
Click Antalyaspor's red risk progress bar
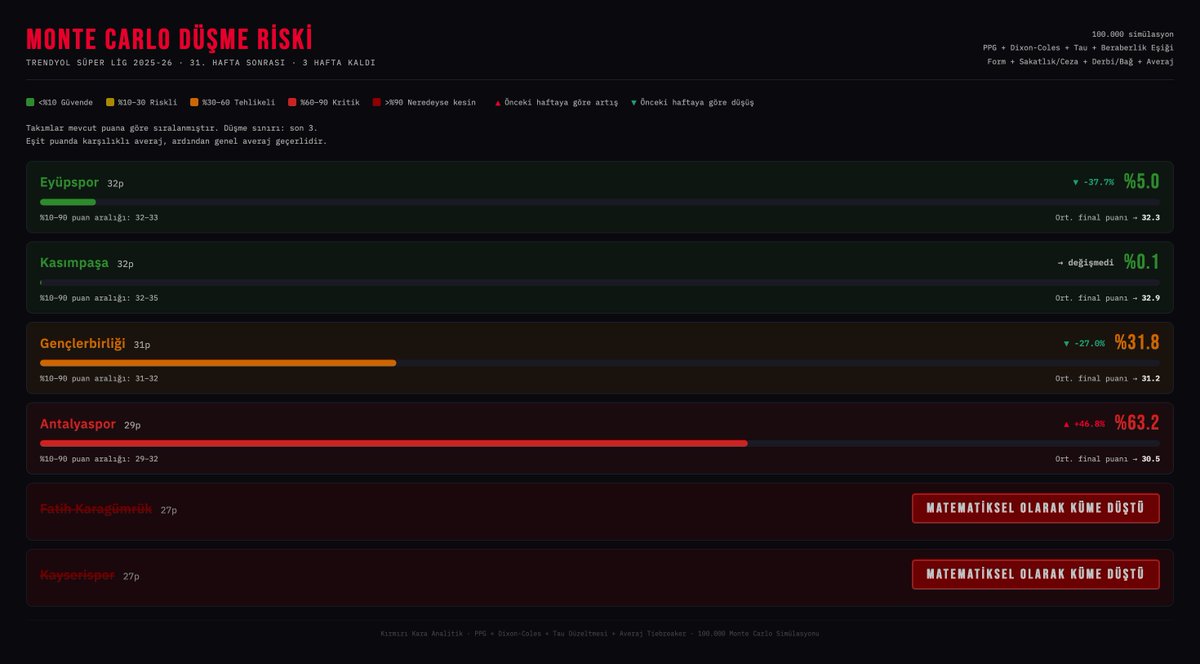(x=394, y=442)
